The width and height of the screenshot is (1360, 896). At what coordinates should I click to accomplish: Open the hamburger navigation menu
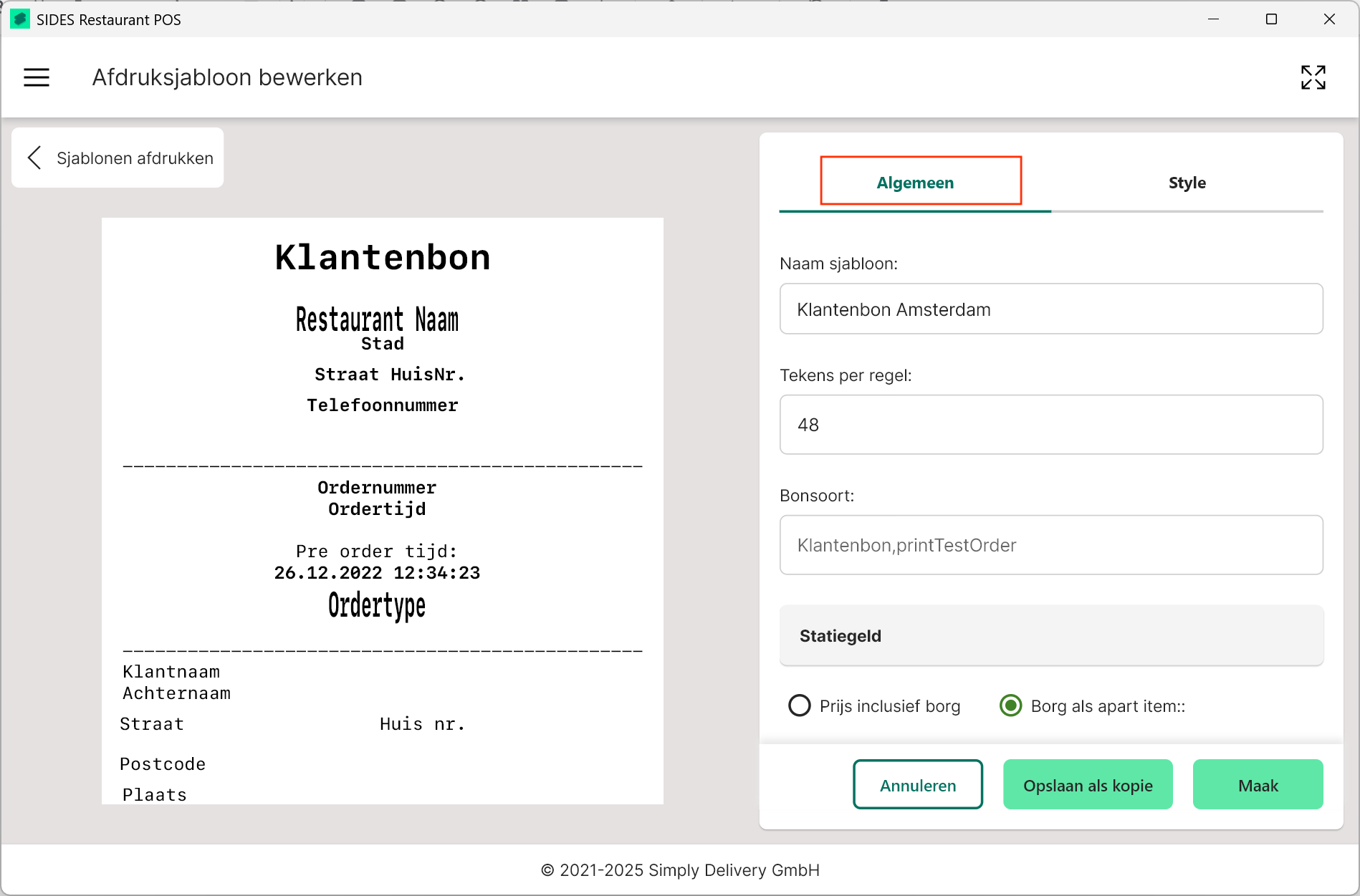pyautogui.click(x=37, y=77)
